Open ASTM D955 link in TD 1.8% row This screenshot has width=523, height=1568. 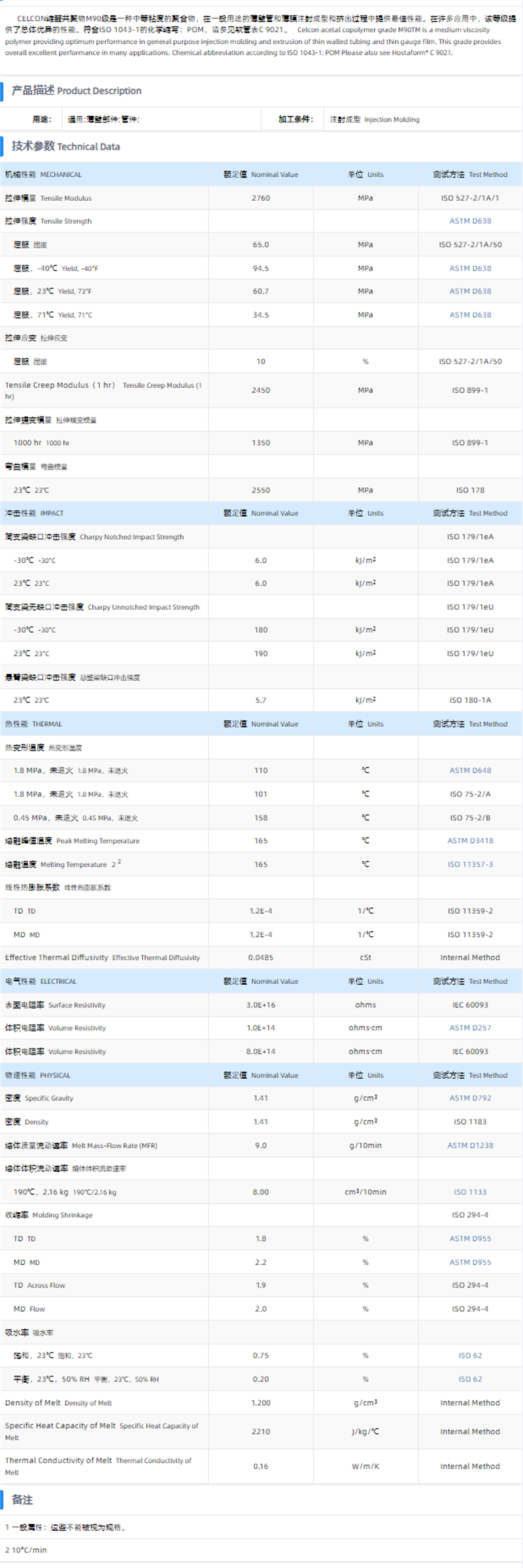pyautogui.click(x=470, y=1238)
